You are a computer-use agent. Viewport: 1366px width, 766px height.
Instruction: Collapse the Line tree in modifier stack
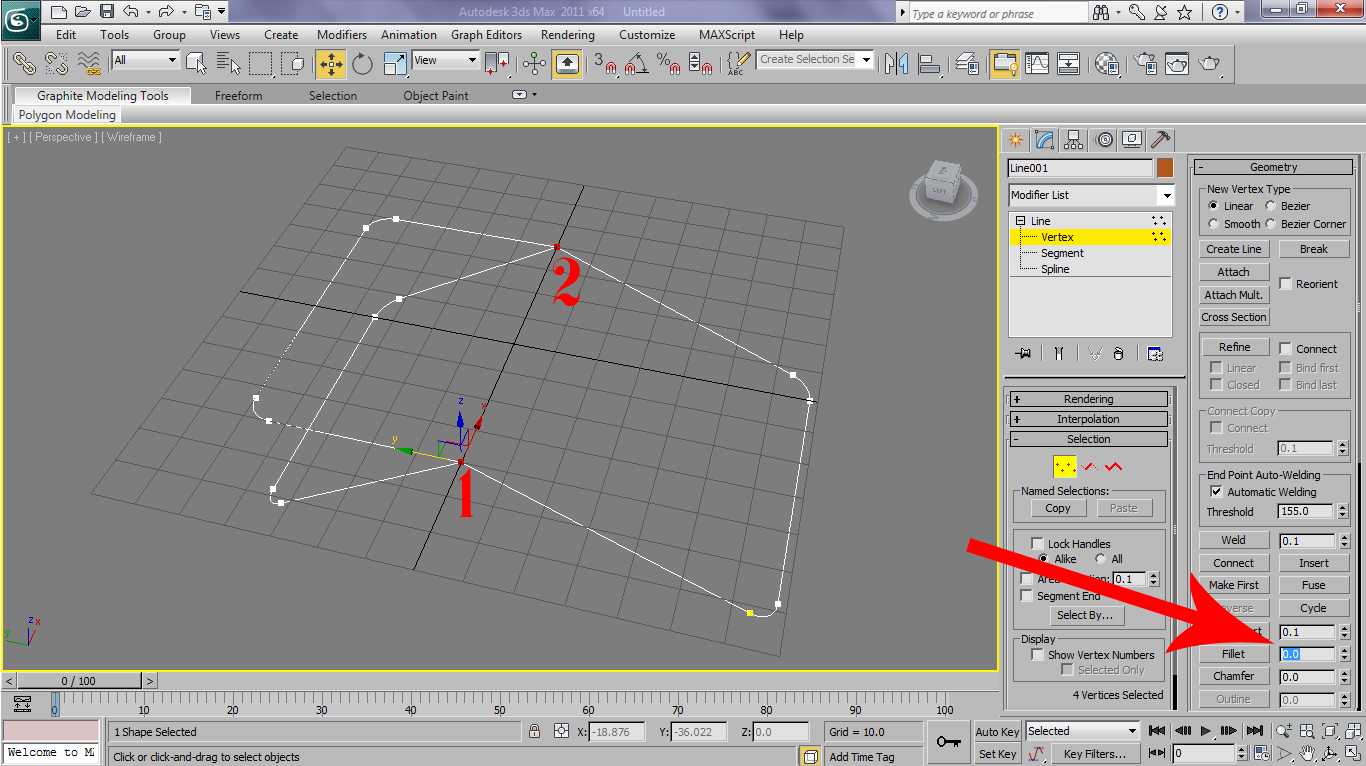tap(1020, 221)
